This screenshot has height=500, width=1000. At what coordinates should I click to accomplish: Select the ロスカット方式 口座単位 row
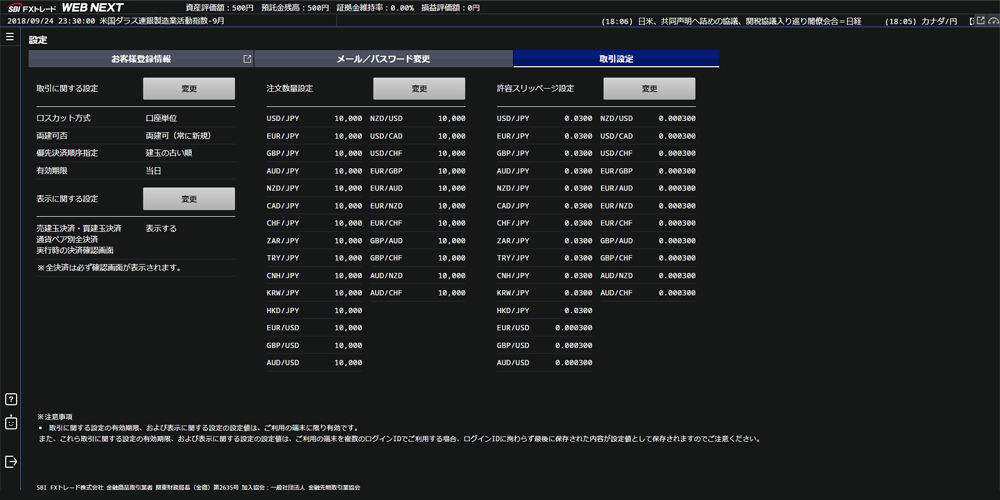(136, 119)
